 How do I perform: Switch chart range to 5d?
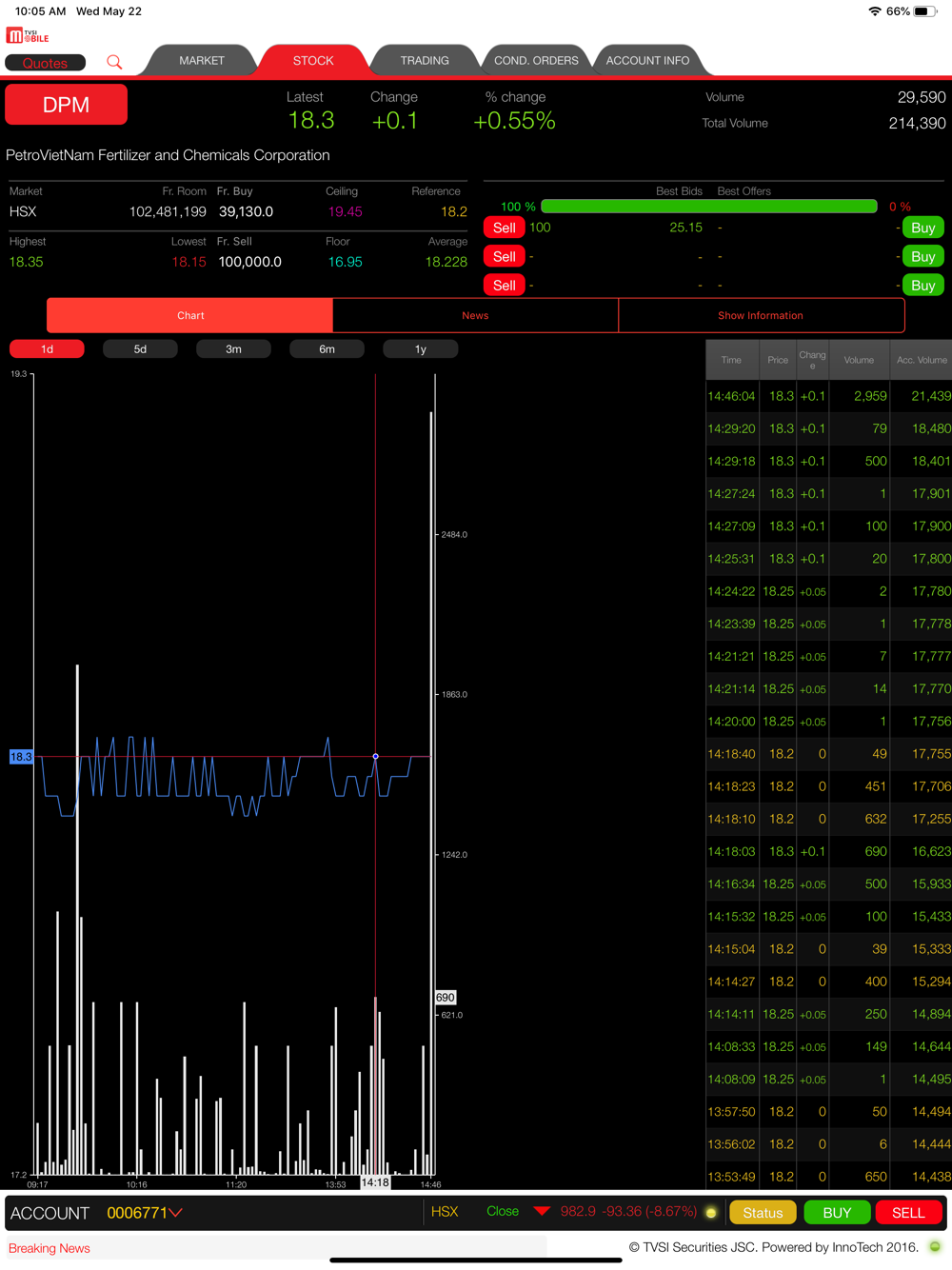point(140,349)
